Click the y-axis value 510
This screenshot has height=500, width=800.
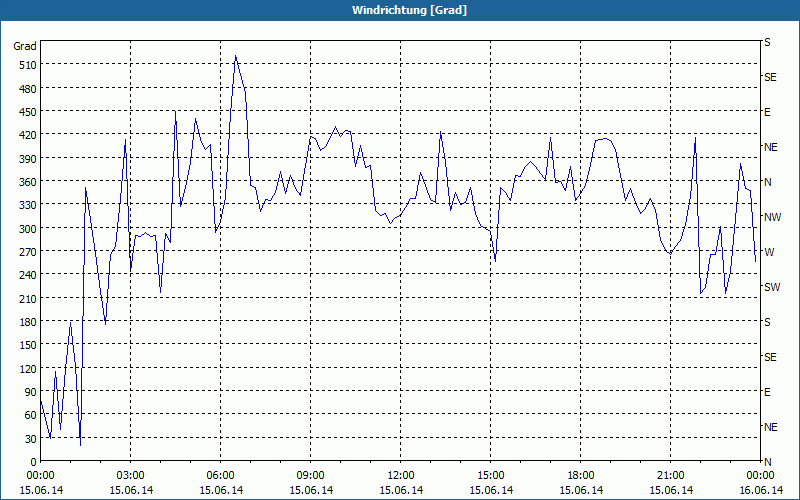point(28,65)
